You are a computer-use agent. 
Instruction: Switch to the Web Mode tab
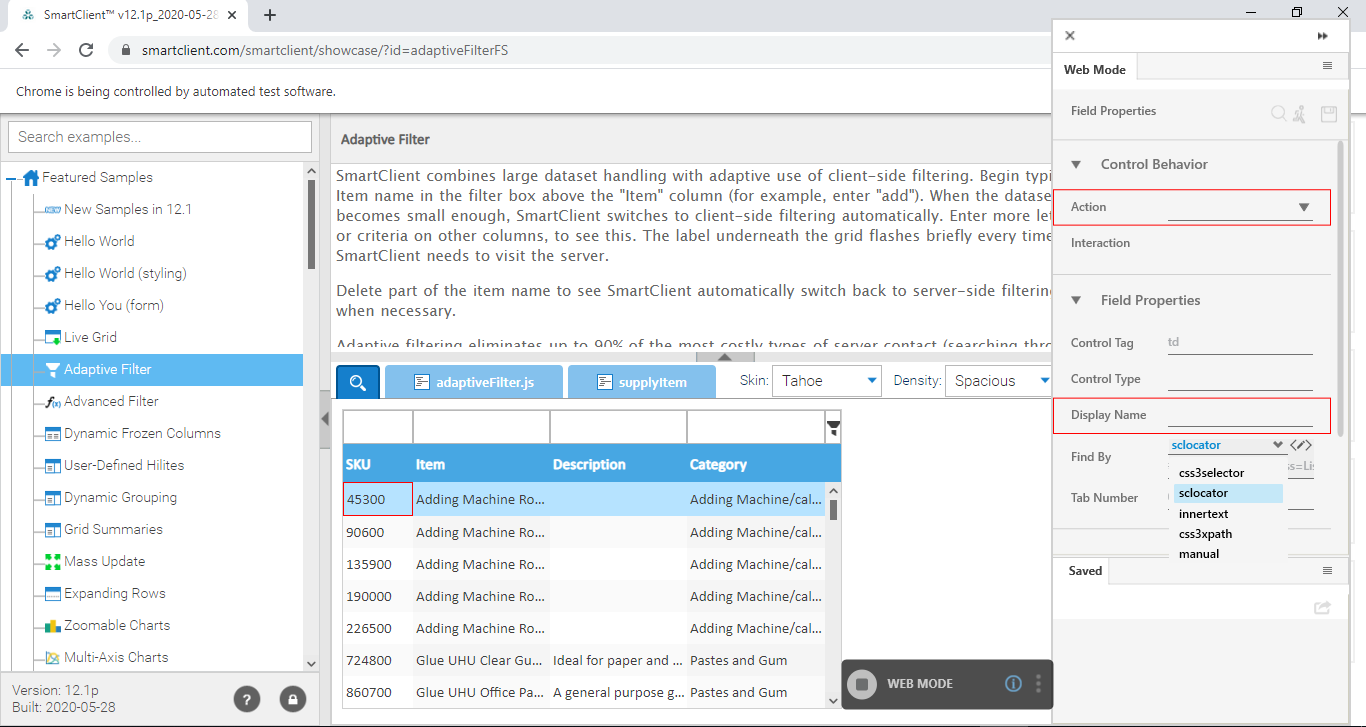[1094, 70]
